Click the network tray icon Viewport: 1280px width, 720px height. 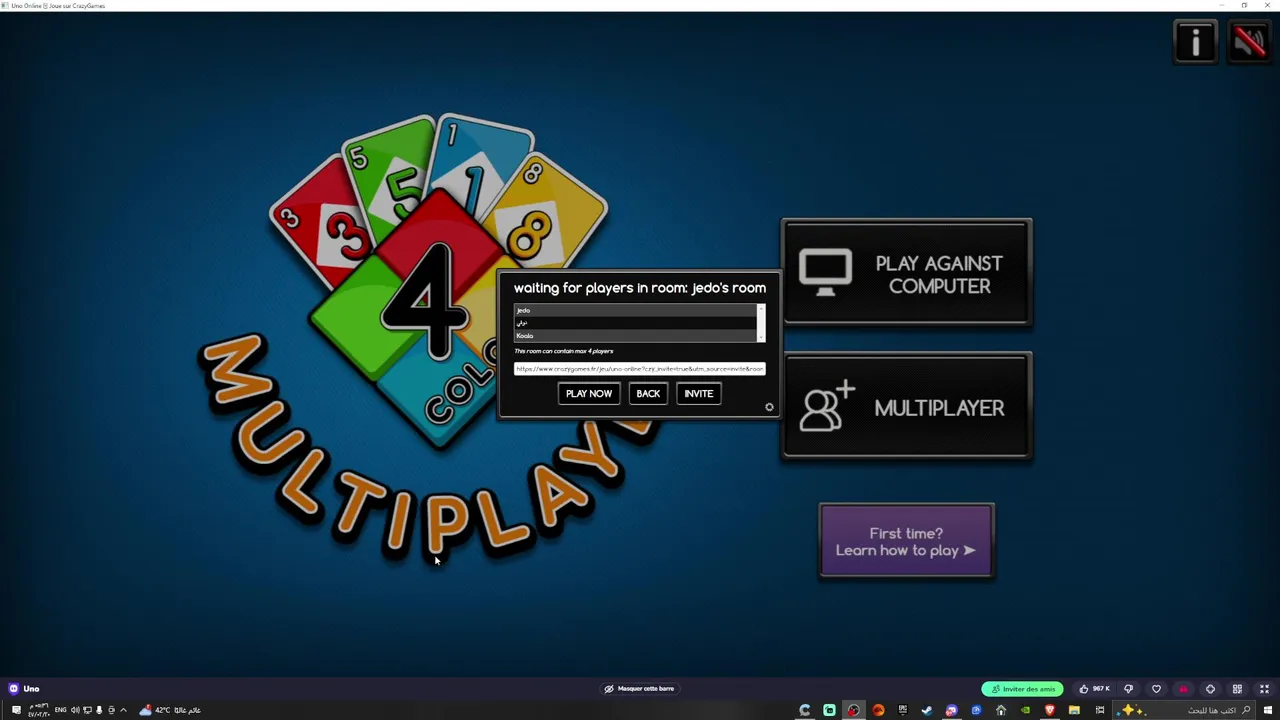87,710
